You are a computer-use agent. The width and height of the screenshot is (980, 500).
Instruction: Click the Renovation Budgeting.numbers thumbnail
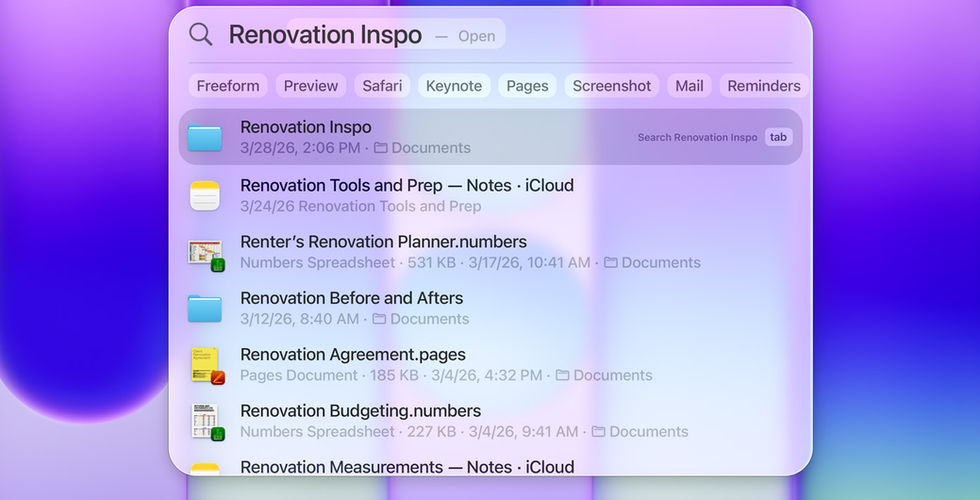(x=207, y=422)
